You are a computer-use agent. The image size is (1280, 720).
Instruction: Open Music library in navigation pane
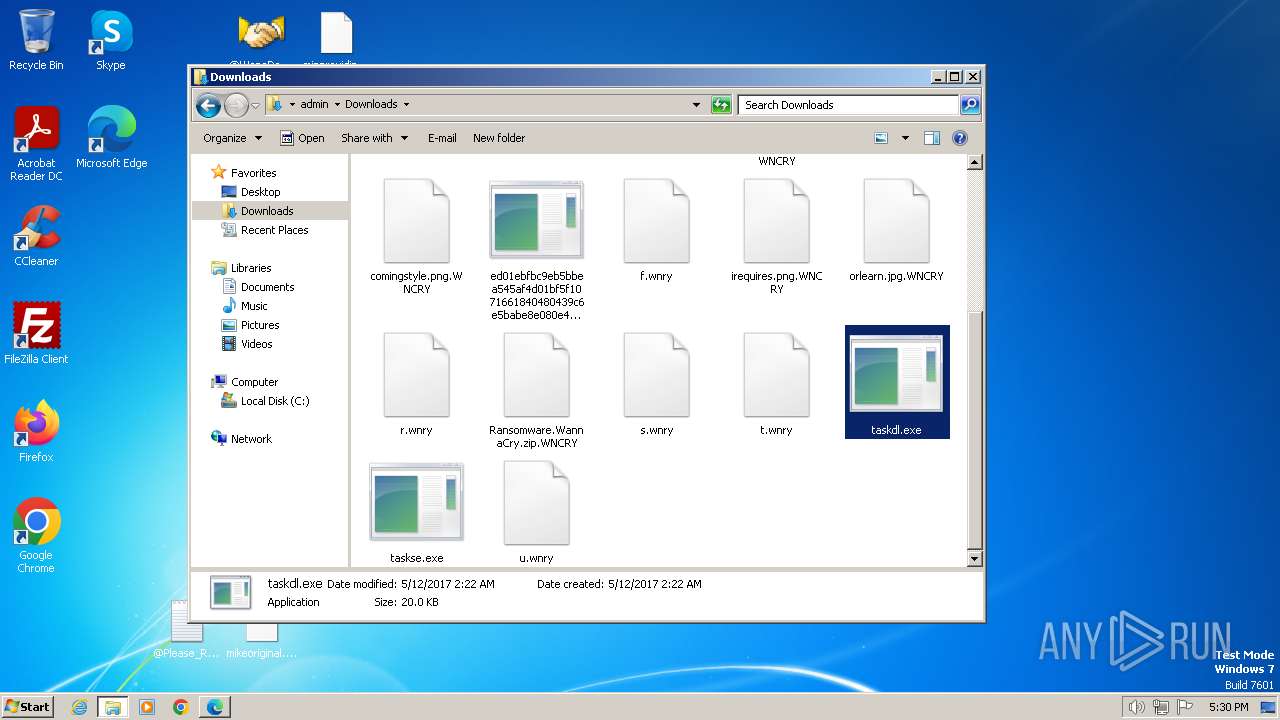point(254,306)
